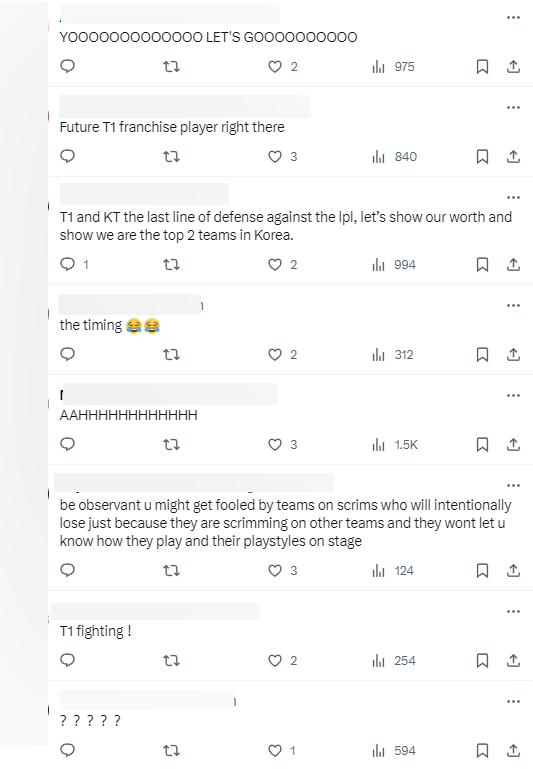The width and height of the screenshot is (533, 769).
Task: Open more options on 'AAHHHHHHHHHHHH' reply
Action: (513, 395)
